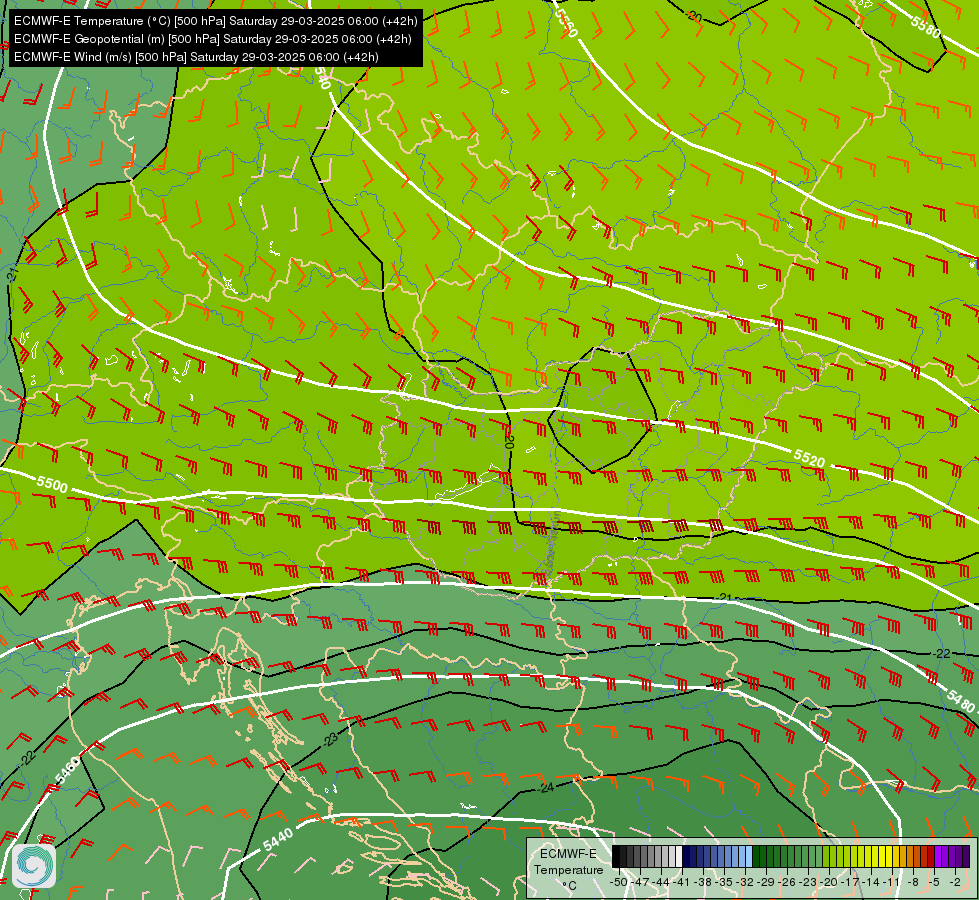The width and height of the screenshot is (979, 900).
Task: Click the 5440 geopotential contour label
Action: (x=278, y=839)
